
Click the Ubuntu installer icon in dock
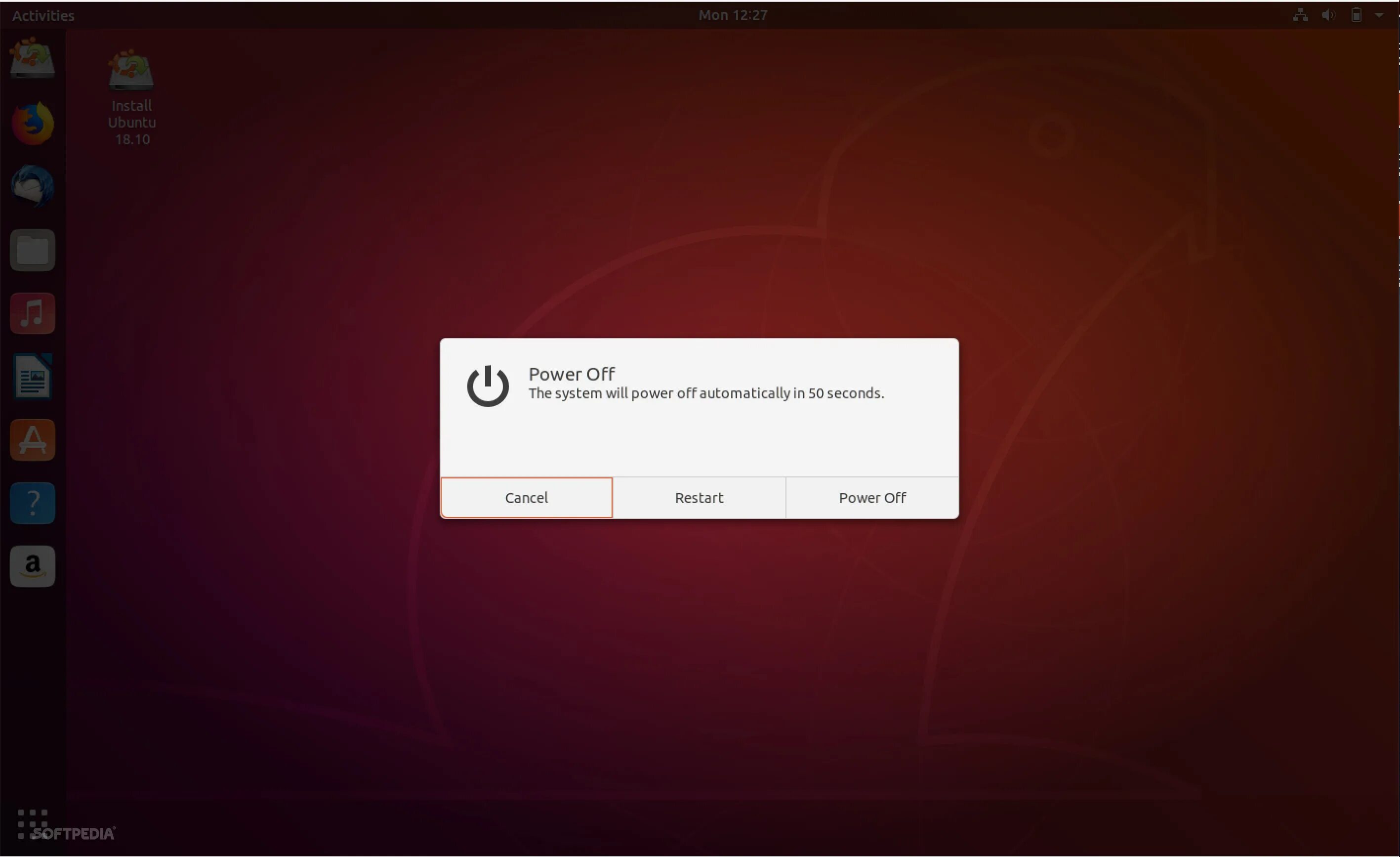[33, 58]
